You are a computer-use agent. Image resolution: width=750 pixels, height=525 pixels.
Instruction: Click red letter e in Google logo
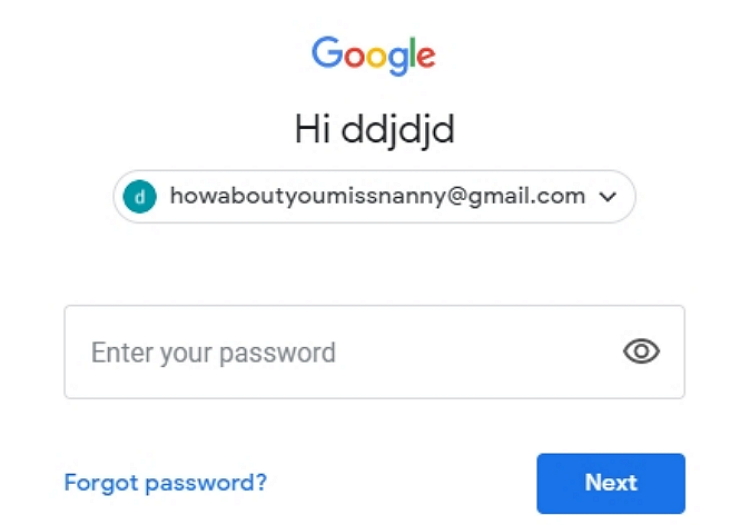click(x=426, y=58)
